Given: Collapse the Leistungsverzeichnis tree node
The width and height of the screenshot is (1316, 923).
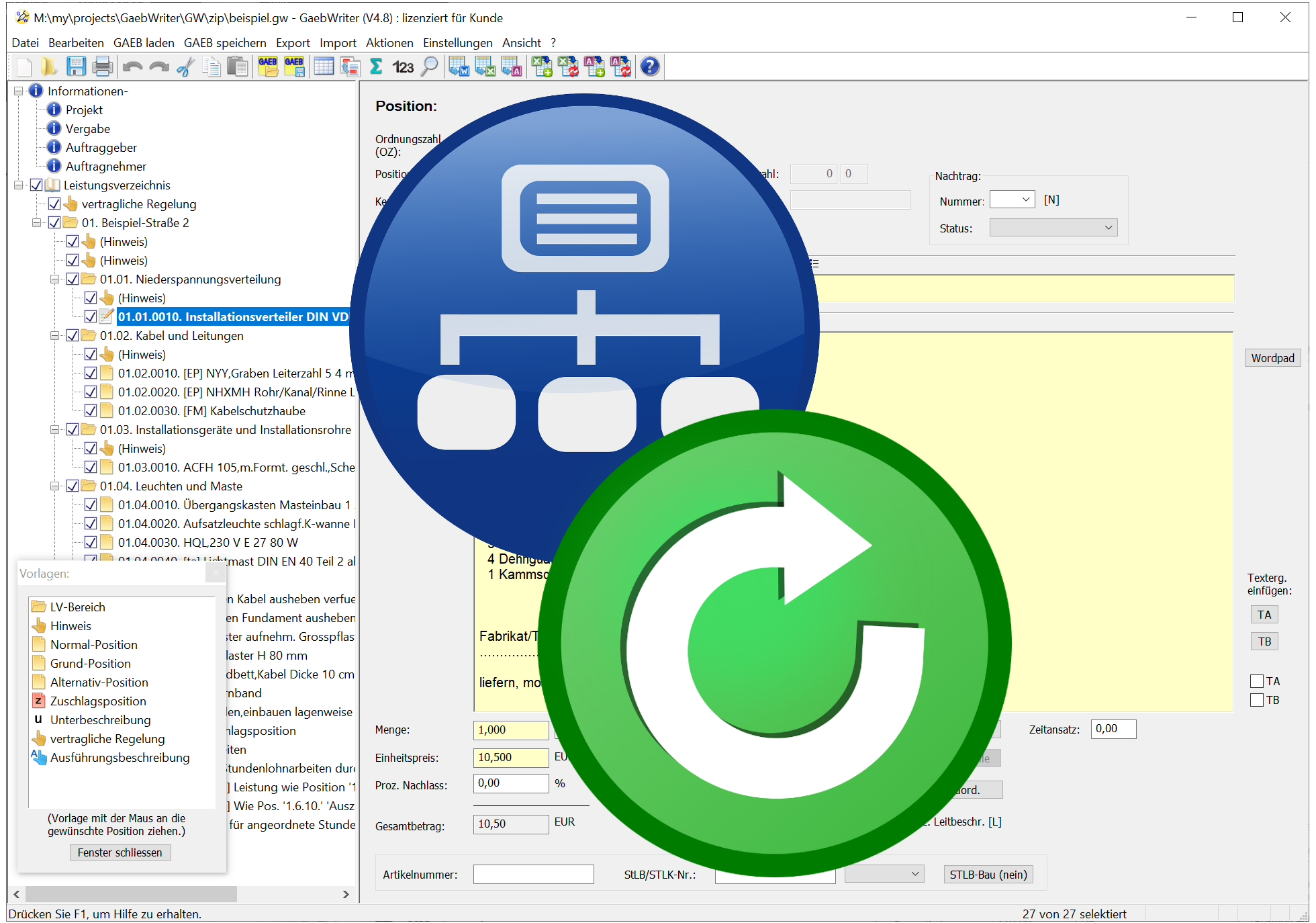Looking at the screenshot, I should click(x=19, y=185).
